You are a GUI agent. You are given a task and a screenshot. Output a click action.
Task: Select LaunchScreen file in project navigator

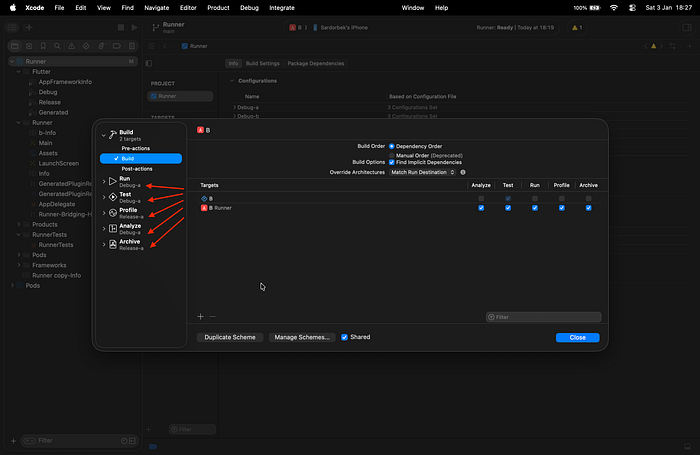pos(58,163)
